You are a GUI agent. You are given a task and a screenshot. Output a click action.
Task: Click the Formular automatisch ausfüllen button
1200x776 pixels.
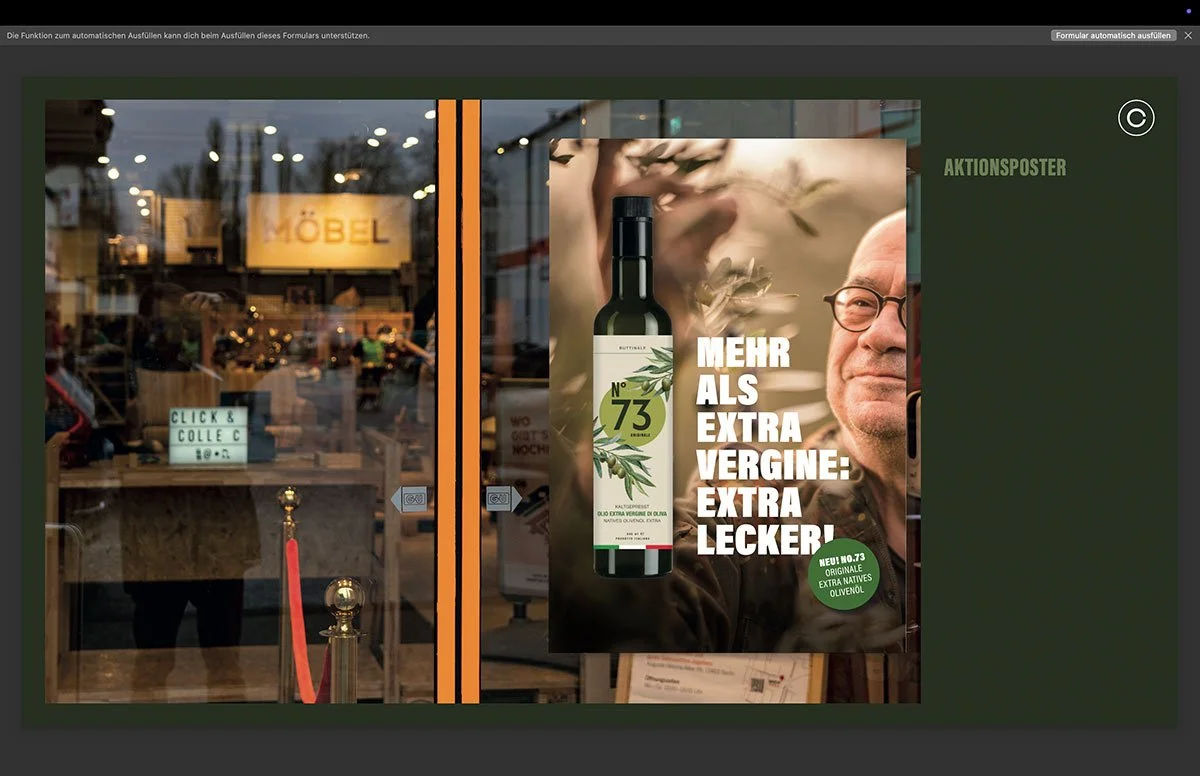tap(1113, 35)
